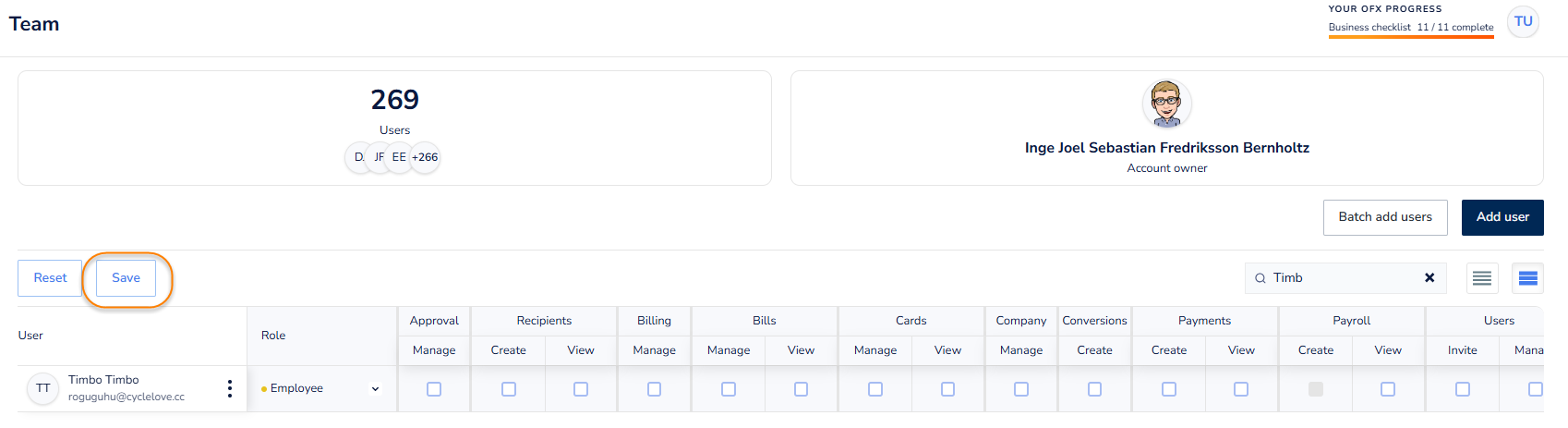Open the TU profile avatar

click(1523, 21)
